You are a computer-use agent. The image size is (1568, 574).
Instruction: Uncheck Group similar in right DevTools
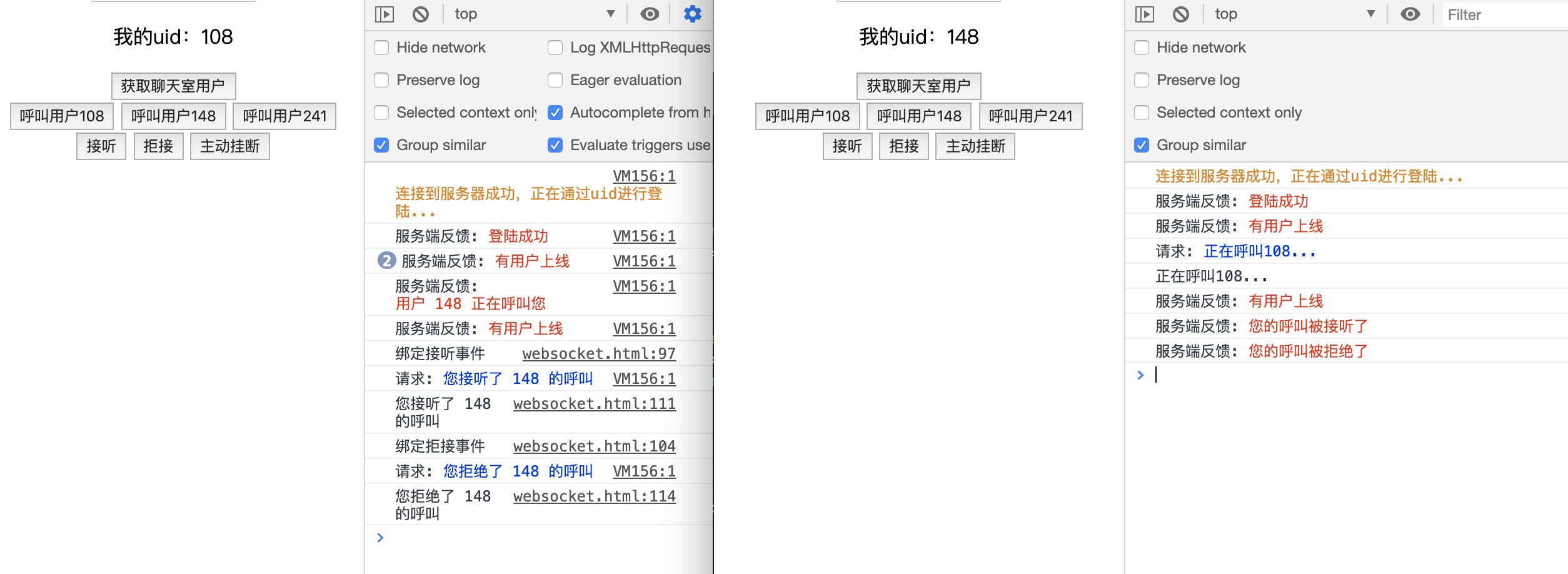point(1142,145)
